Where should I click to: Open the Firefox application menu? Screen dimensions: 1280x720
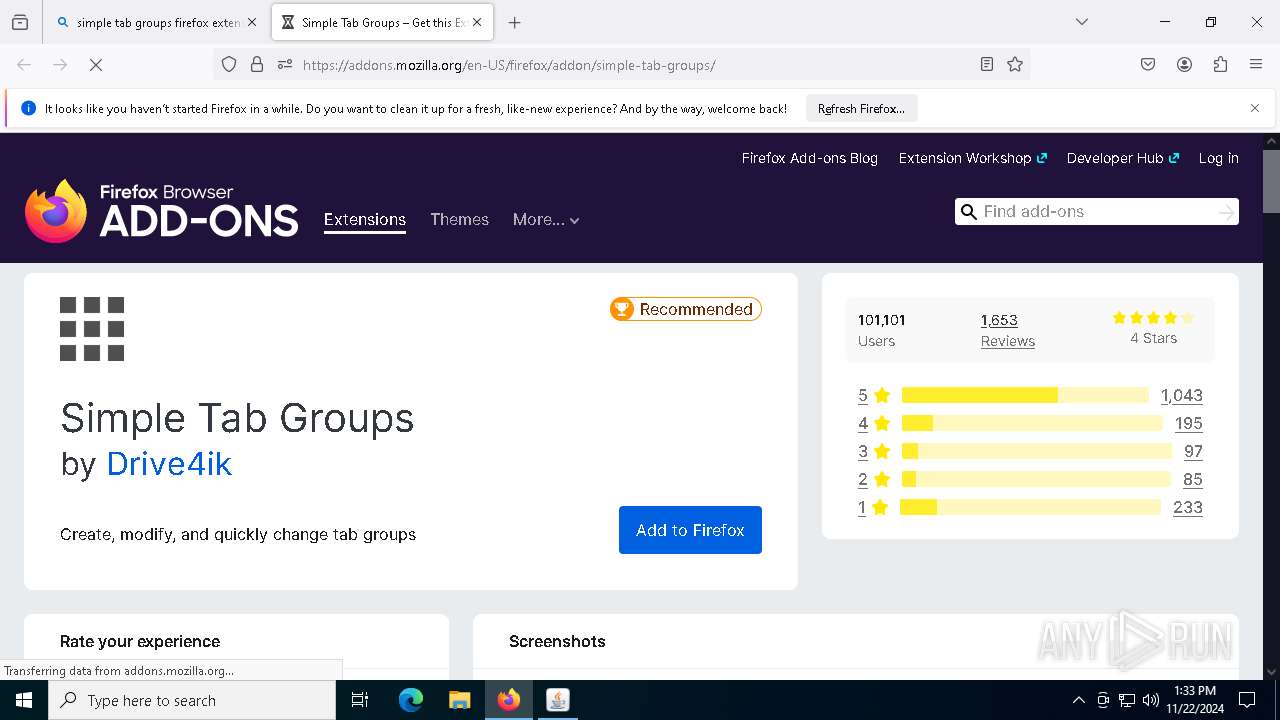click(x=1256, y=65)
